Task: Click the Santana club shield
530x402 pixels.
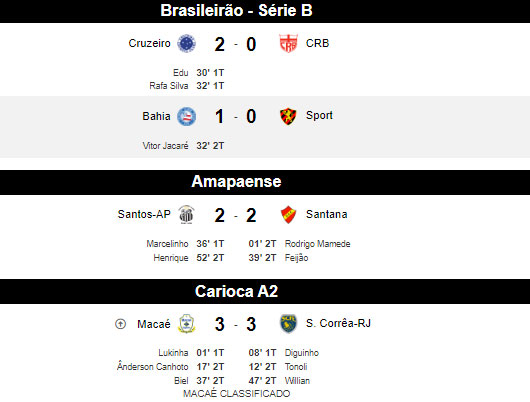Action: coord(288,214)
